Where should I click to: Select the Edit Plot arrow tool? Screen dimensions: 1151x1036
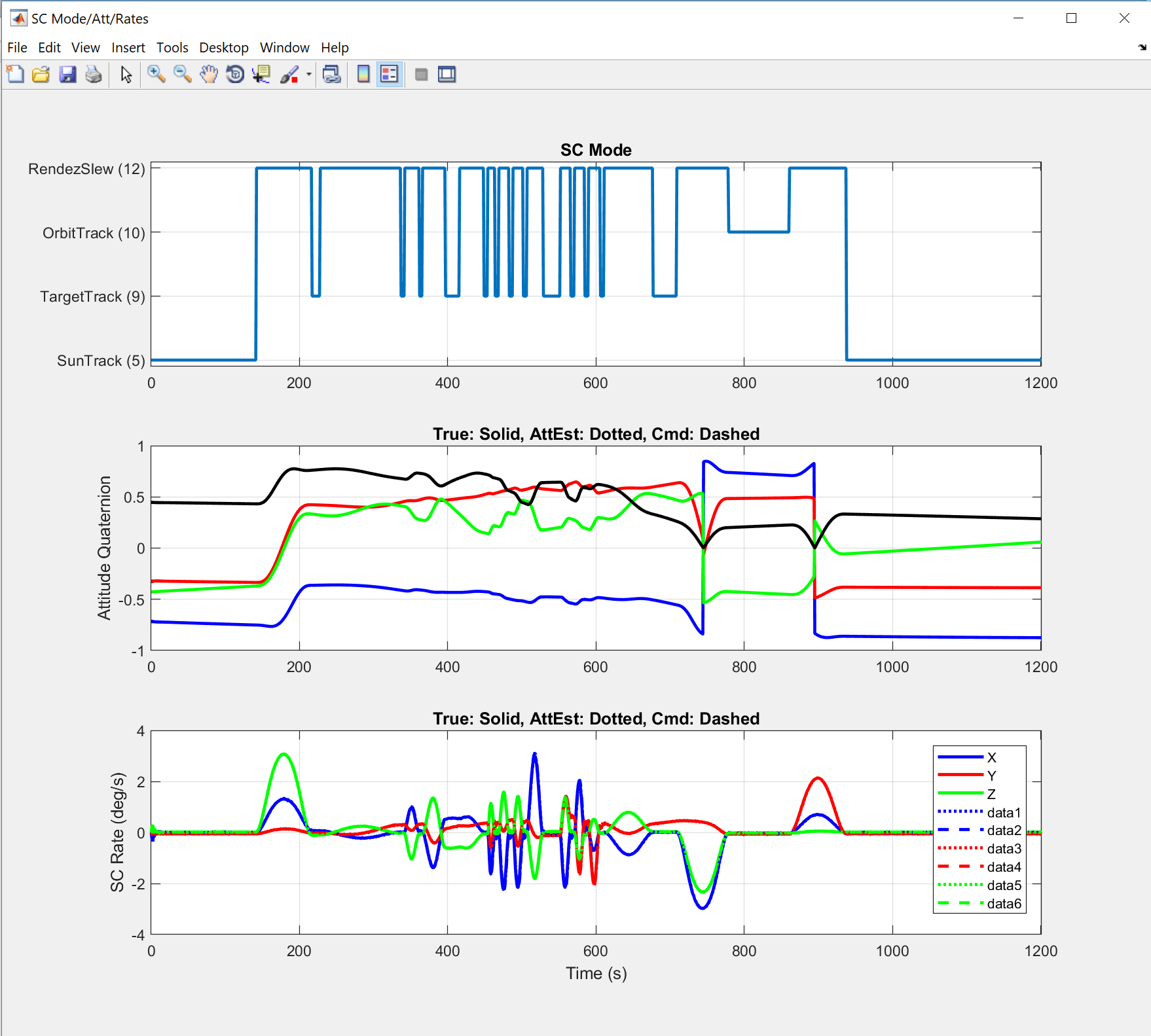point(124,74)
